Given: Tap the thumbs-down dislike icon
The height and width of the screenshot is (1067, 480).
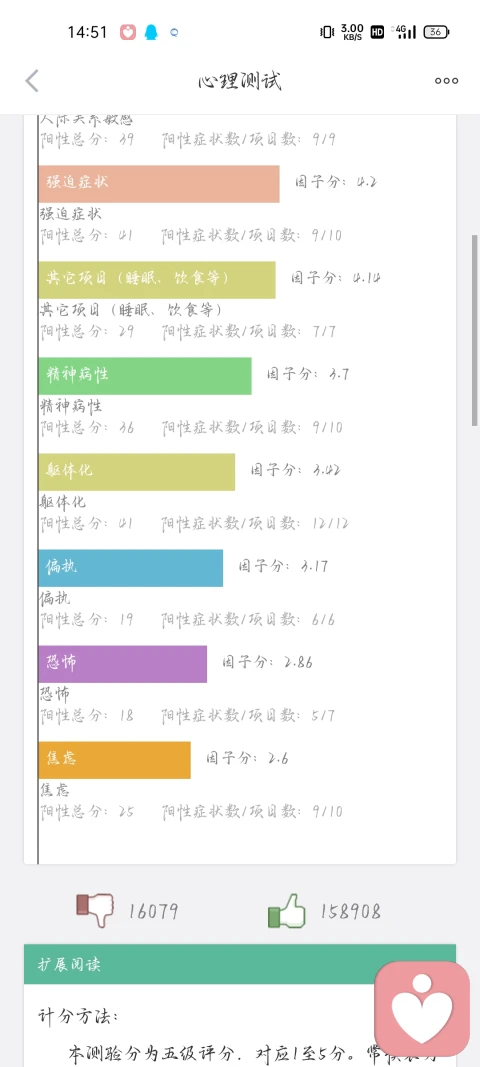Looking at the screenshot, I should coord(95,910).
